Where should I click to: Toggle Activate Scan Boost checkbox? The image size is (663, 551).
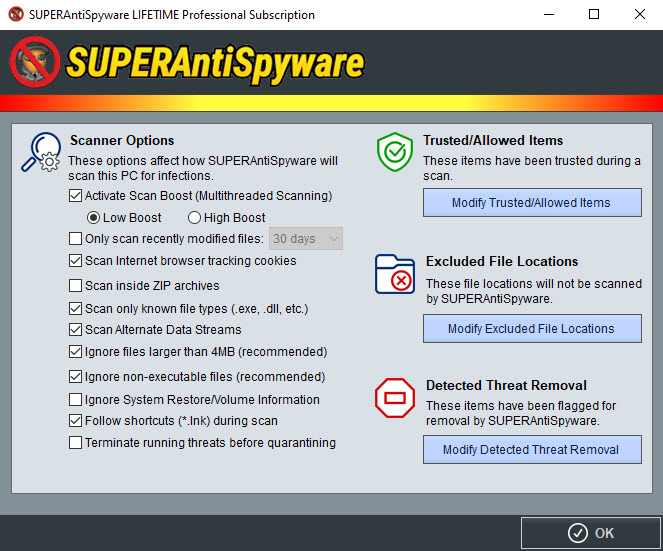(x=75, y=196)
